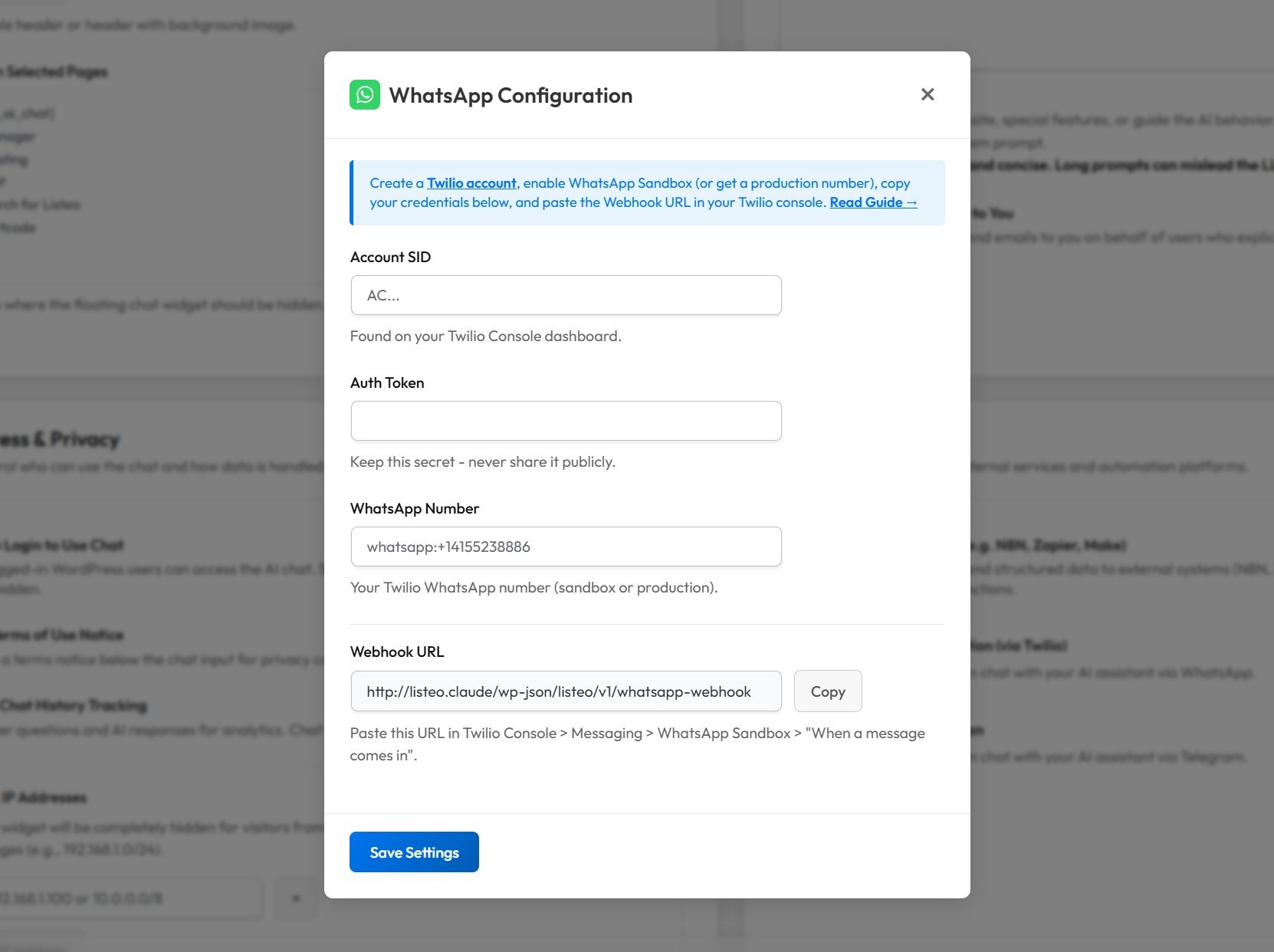
Task: Click the blurred plus button beside IP field
Action: pyautogui.click(x=296, y=898)
